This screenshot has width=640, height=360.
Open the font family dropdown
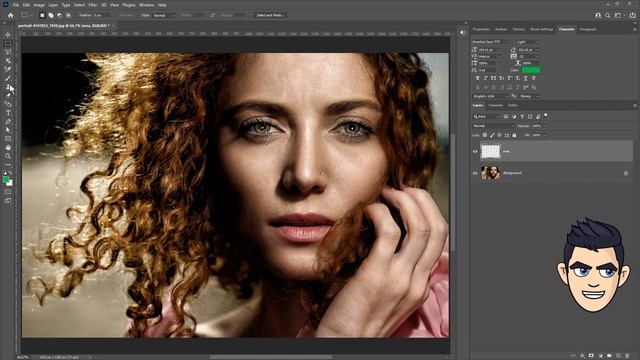491,42
